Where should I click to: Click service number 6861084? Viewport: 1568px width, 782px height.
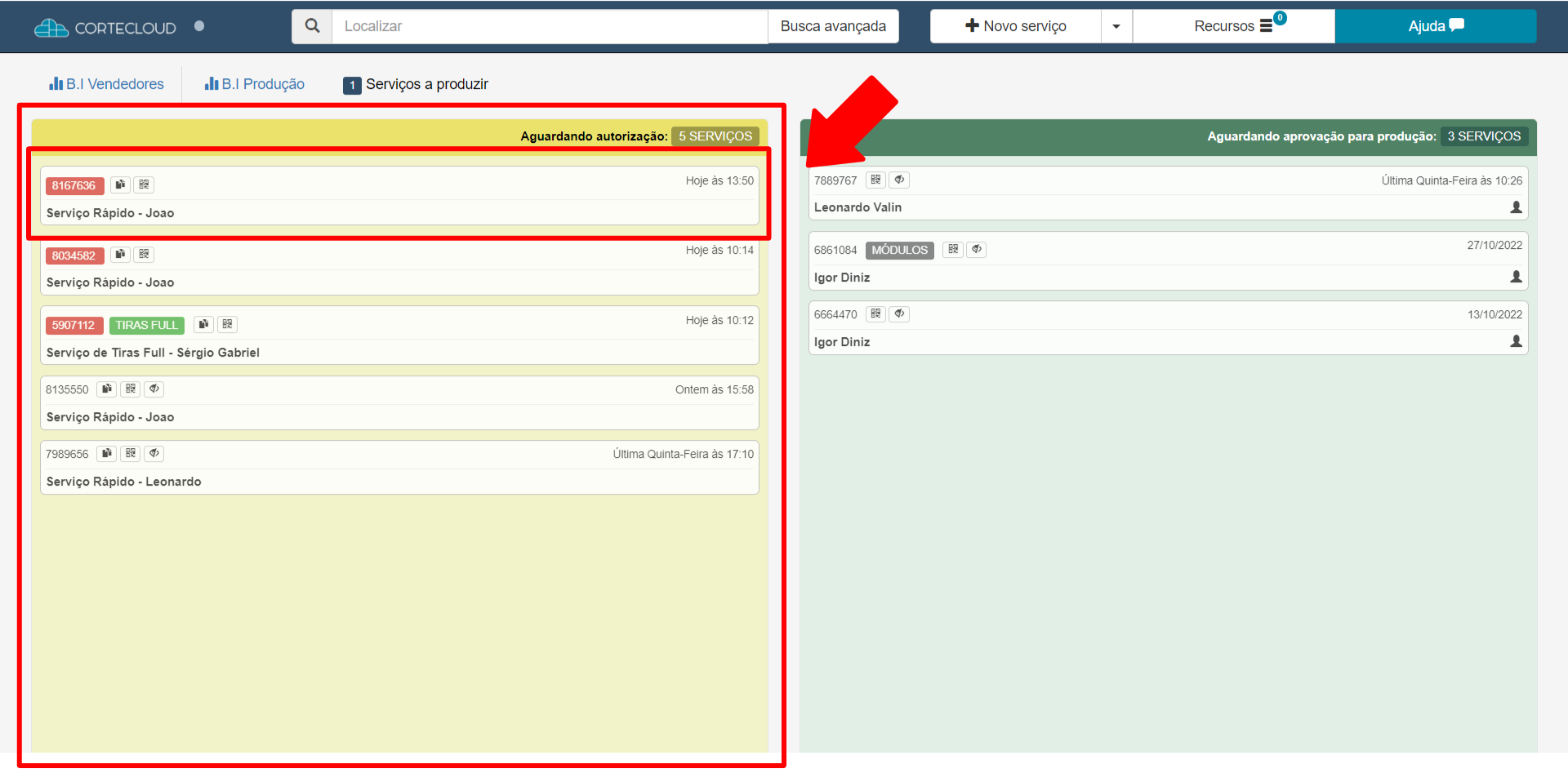coord(835,250)
